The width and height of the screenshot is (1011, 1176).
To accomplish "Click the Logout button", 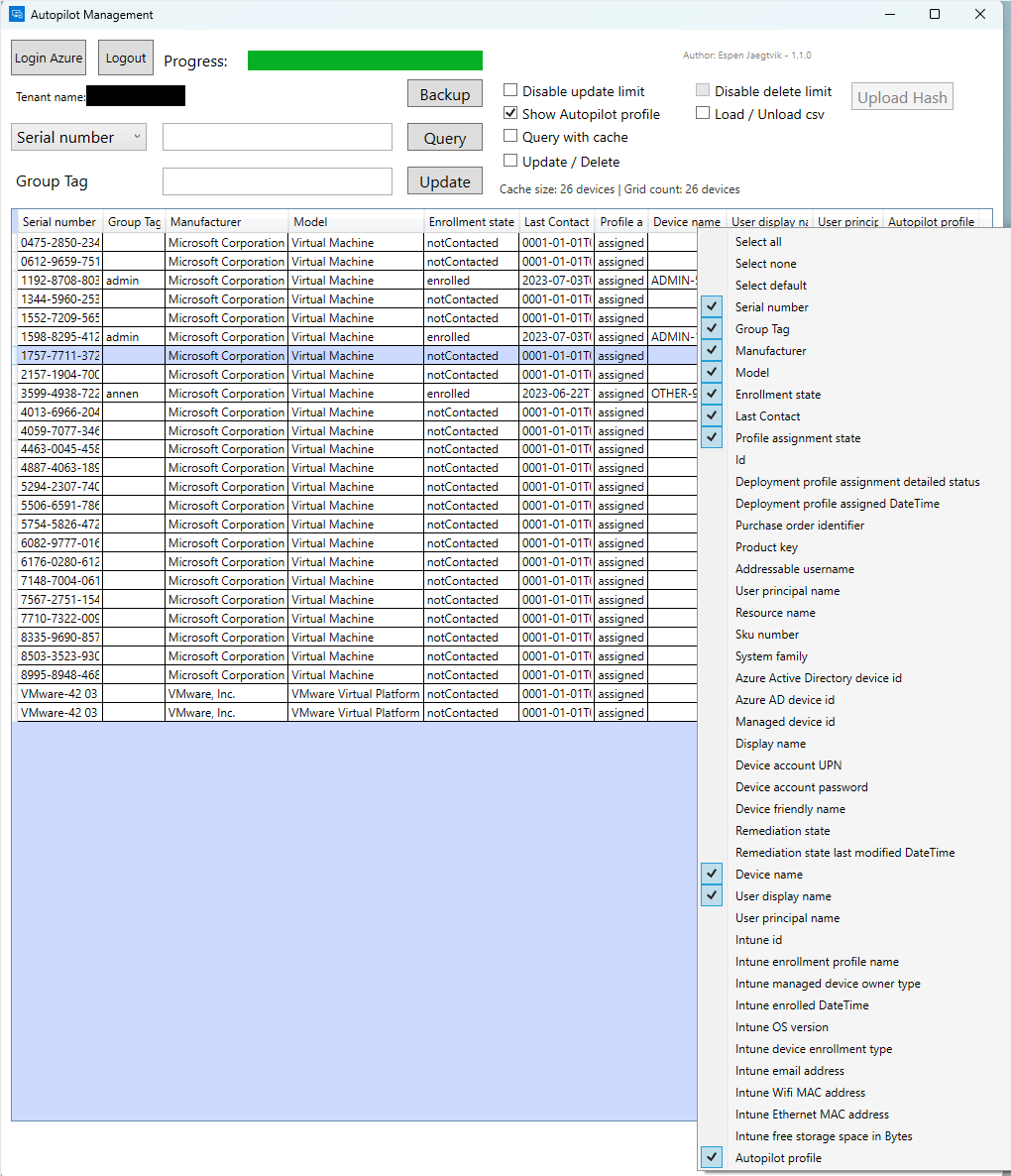I will click(x=126, y=58).
